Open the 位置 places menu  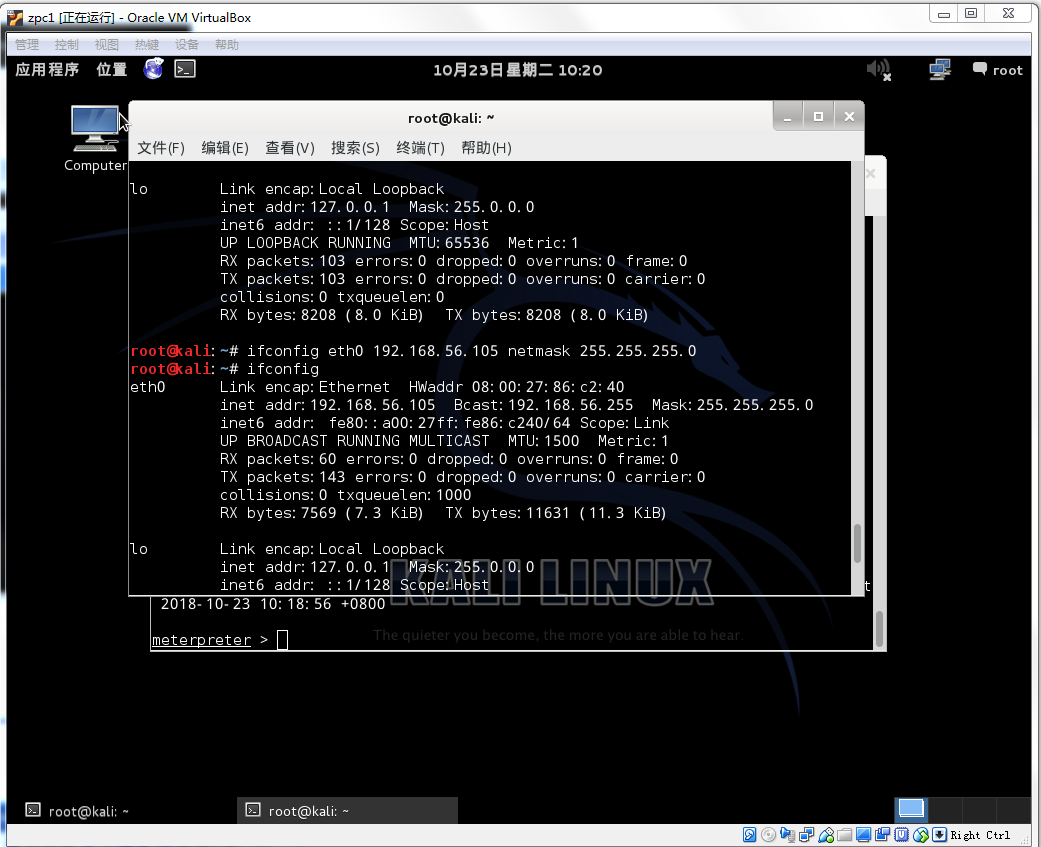(x=112, y=70)
